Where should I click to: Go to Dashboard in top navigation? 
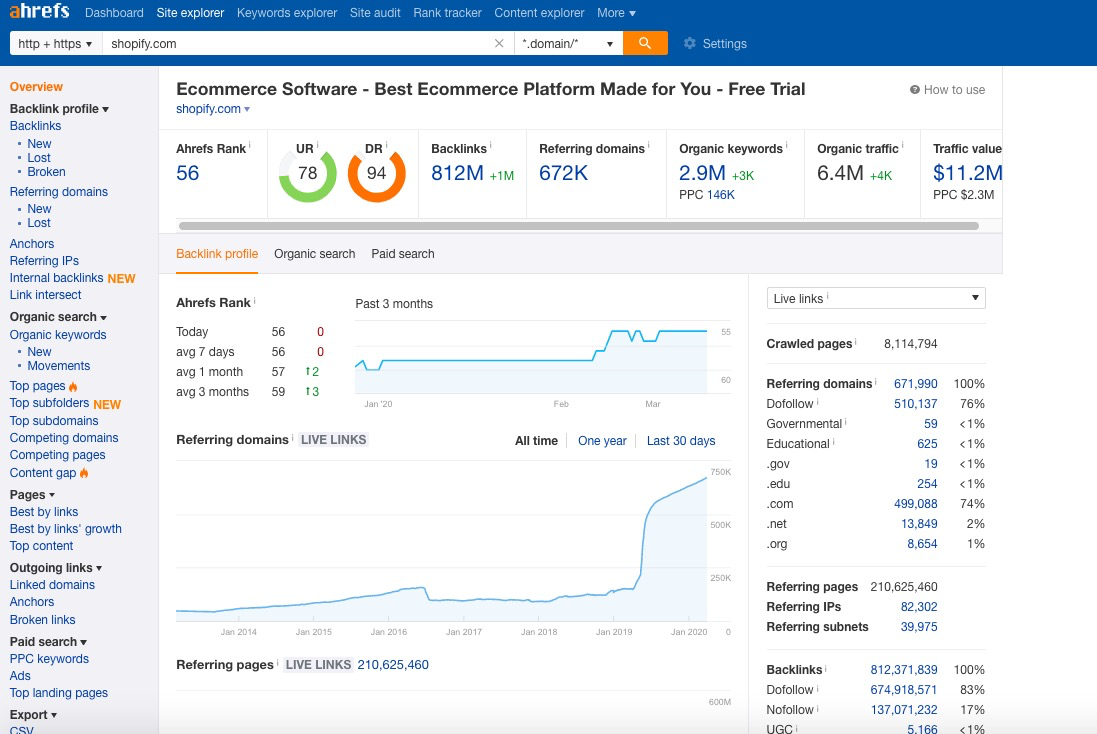(x=114, y=13)
